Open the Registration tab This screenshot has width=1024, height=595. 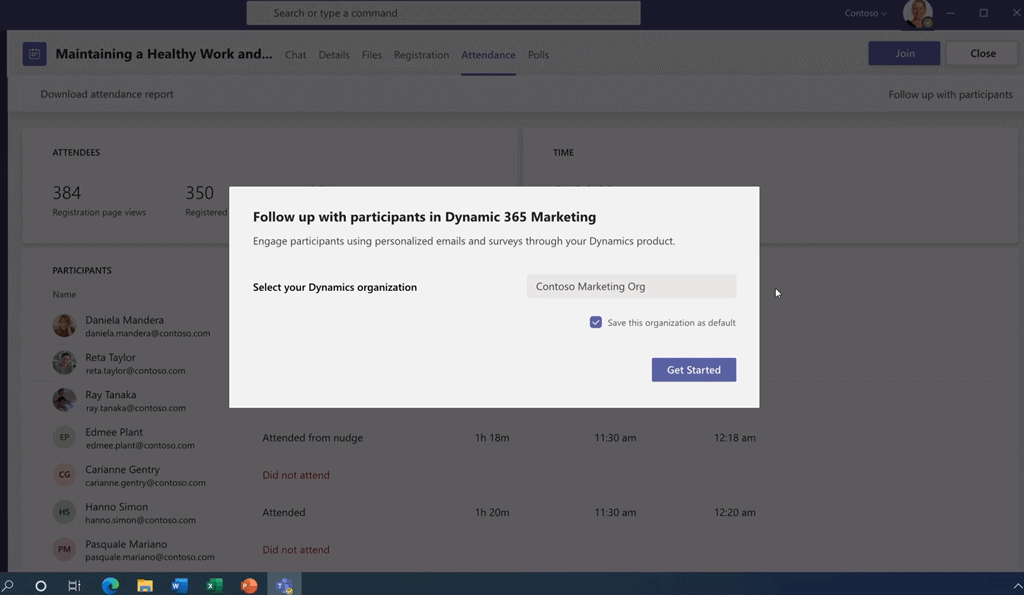tap(421, 55)
